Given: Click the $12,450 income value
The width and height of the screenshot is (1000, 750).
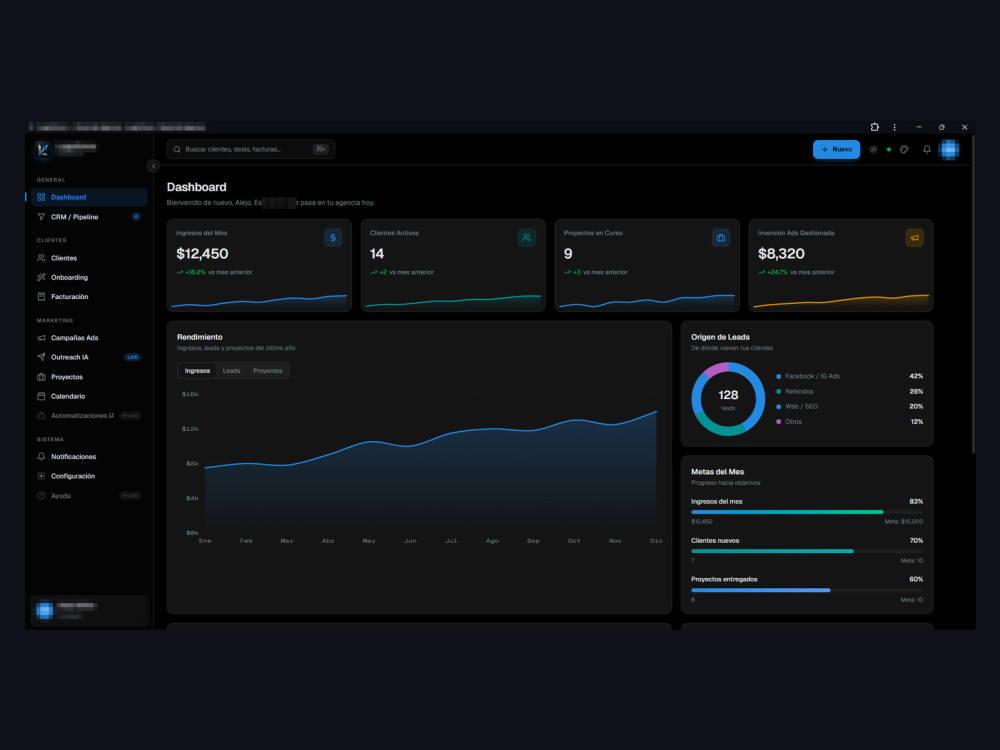Looking at the screenshot, I should [x=202, y=254].
